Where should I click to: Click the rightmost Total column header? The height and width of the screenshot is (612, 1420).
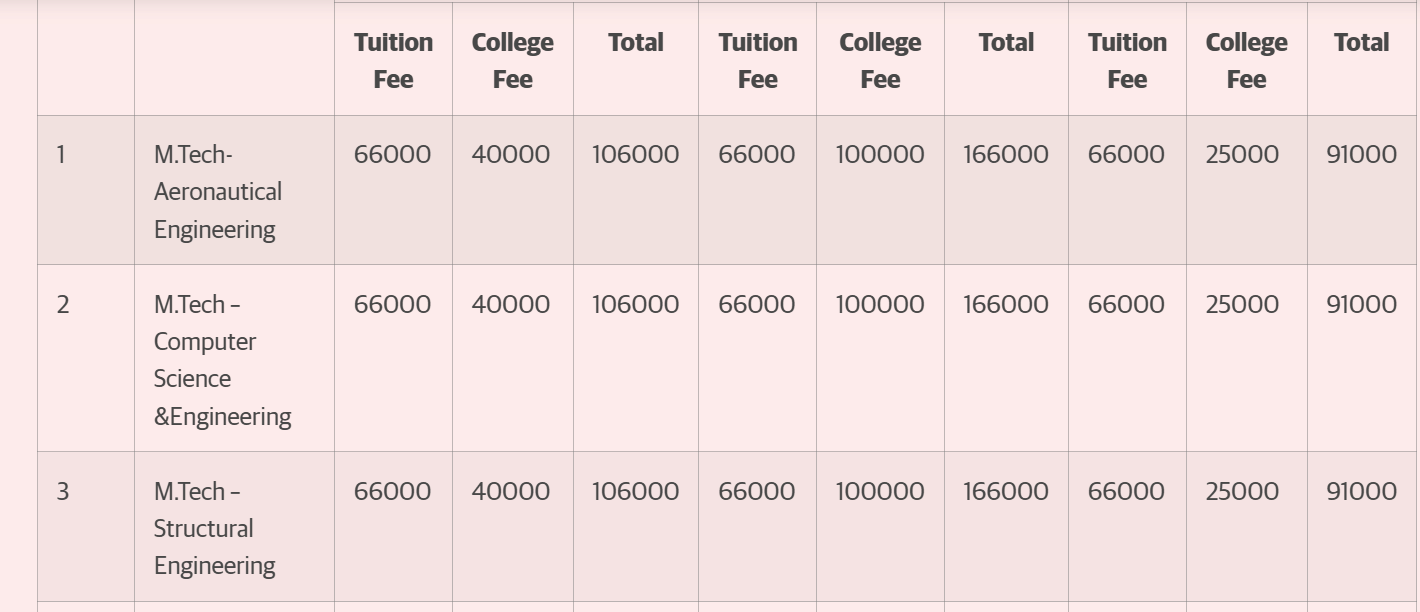click(1361, 42)
